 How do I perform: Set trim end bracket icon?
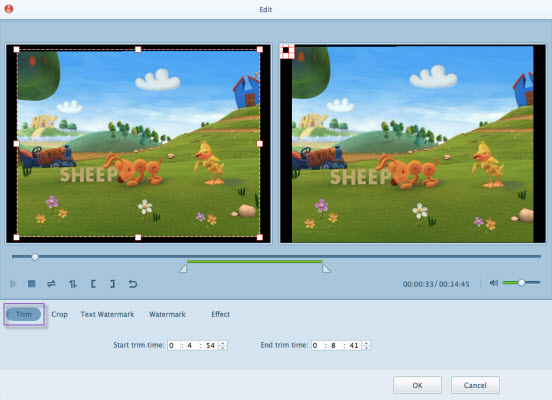pos(112,284)
